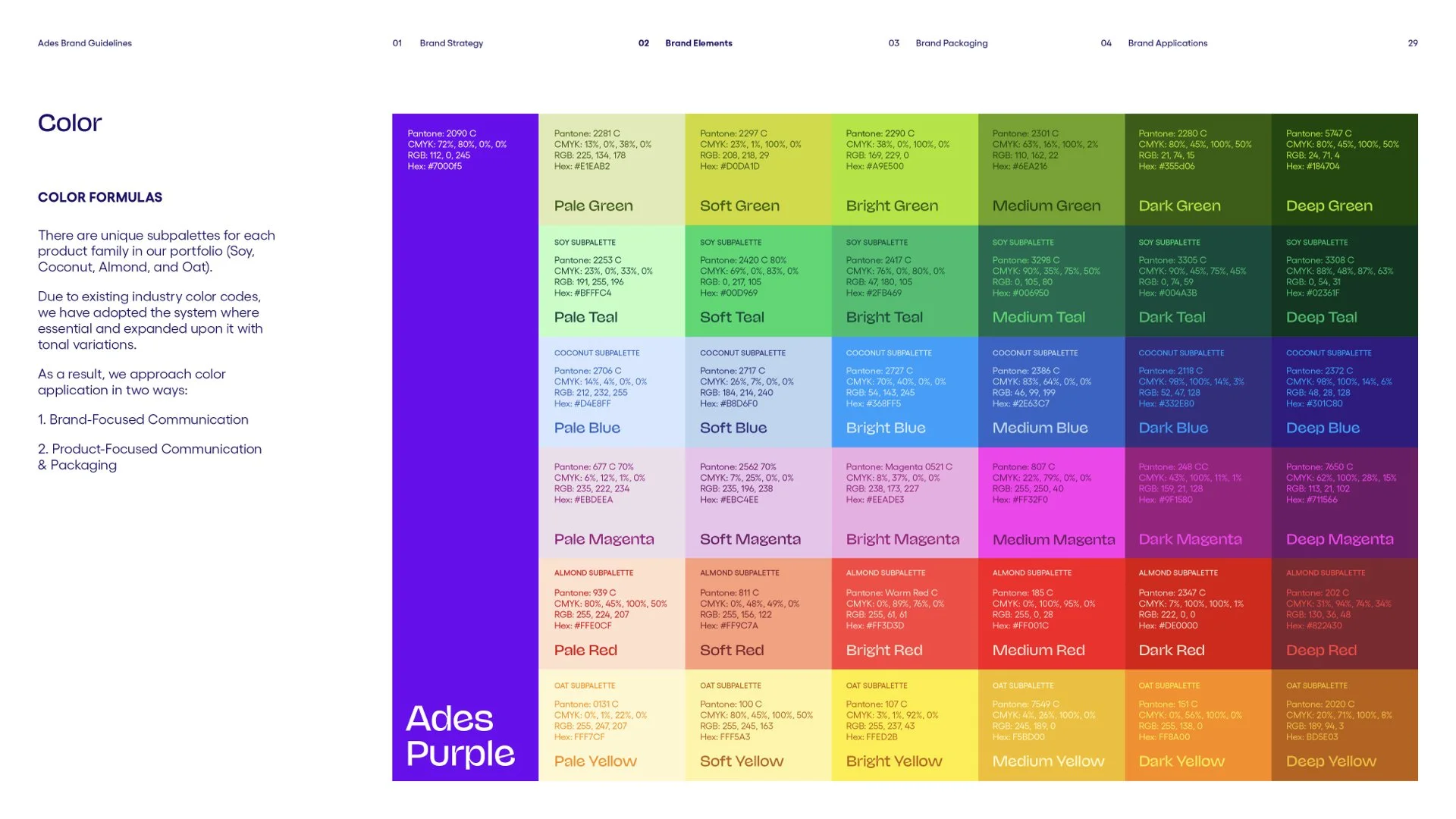Open the Brand Elements section tab
Image resolution: width=1456 pixels, height=819 pixels.
coord(698,43)
